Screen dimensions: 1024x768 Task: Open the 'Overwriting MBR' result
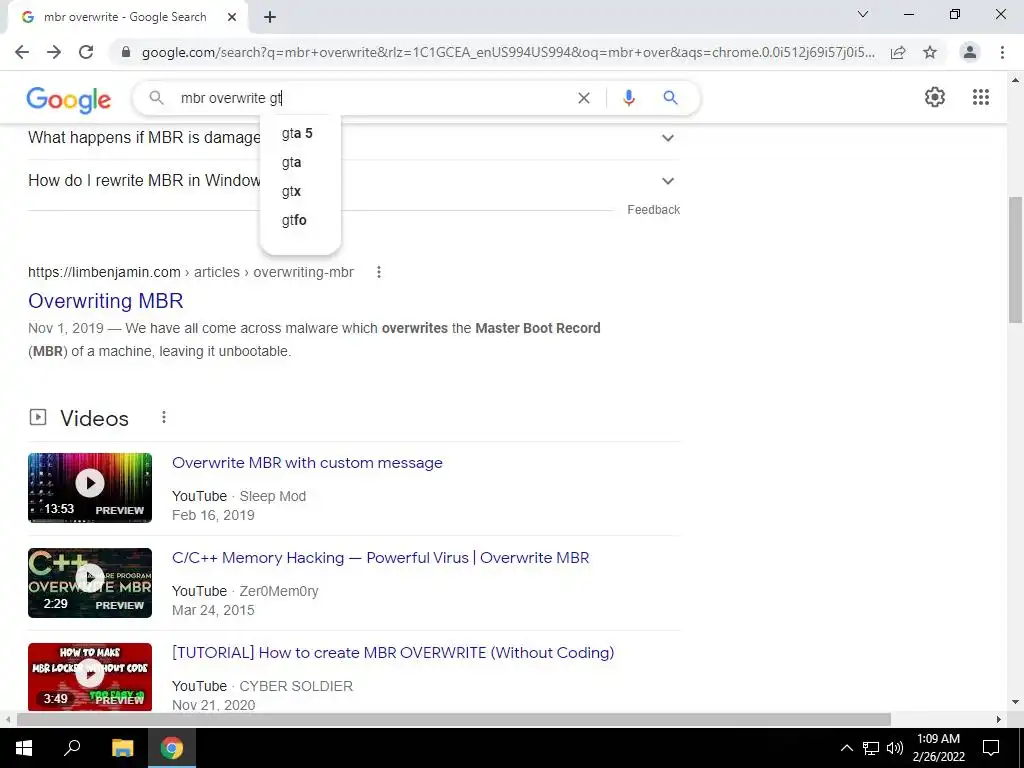[106, 301]
